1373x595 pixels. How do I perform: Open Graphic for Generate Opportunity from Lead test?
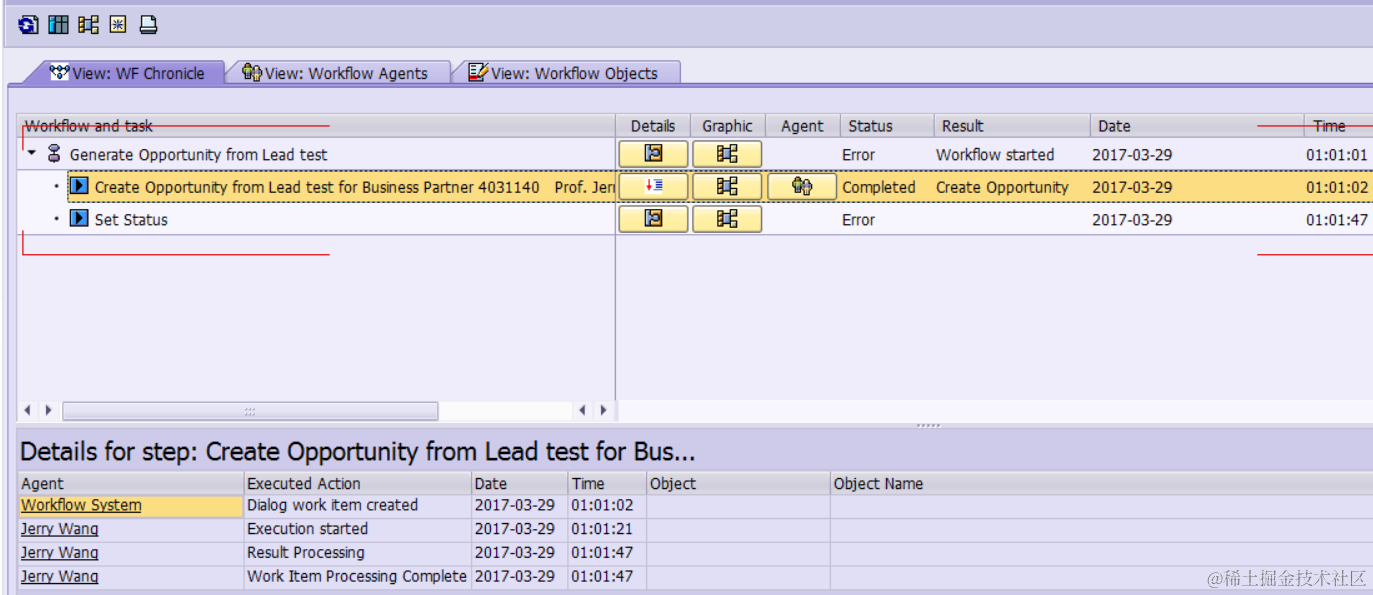click(x=727, y=154)
